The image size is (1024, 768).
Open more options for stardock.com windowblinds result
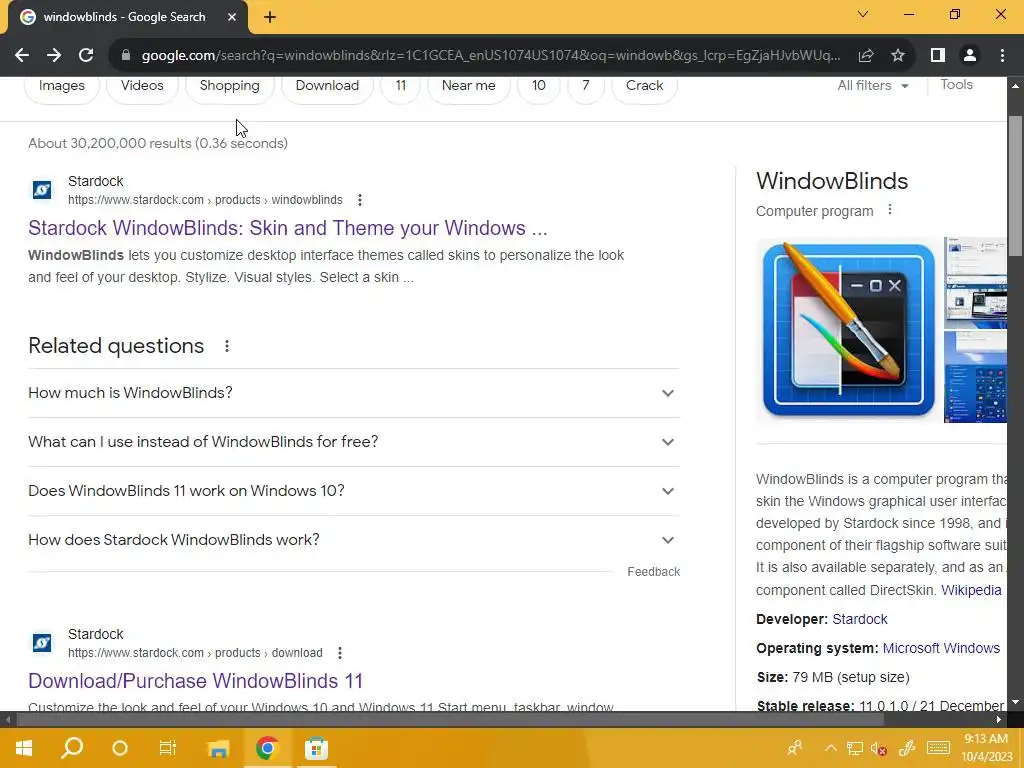click(360, 200)
